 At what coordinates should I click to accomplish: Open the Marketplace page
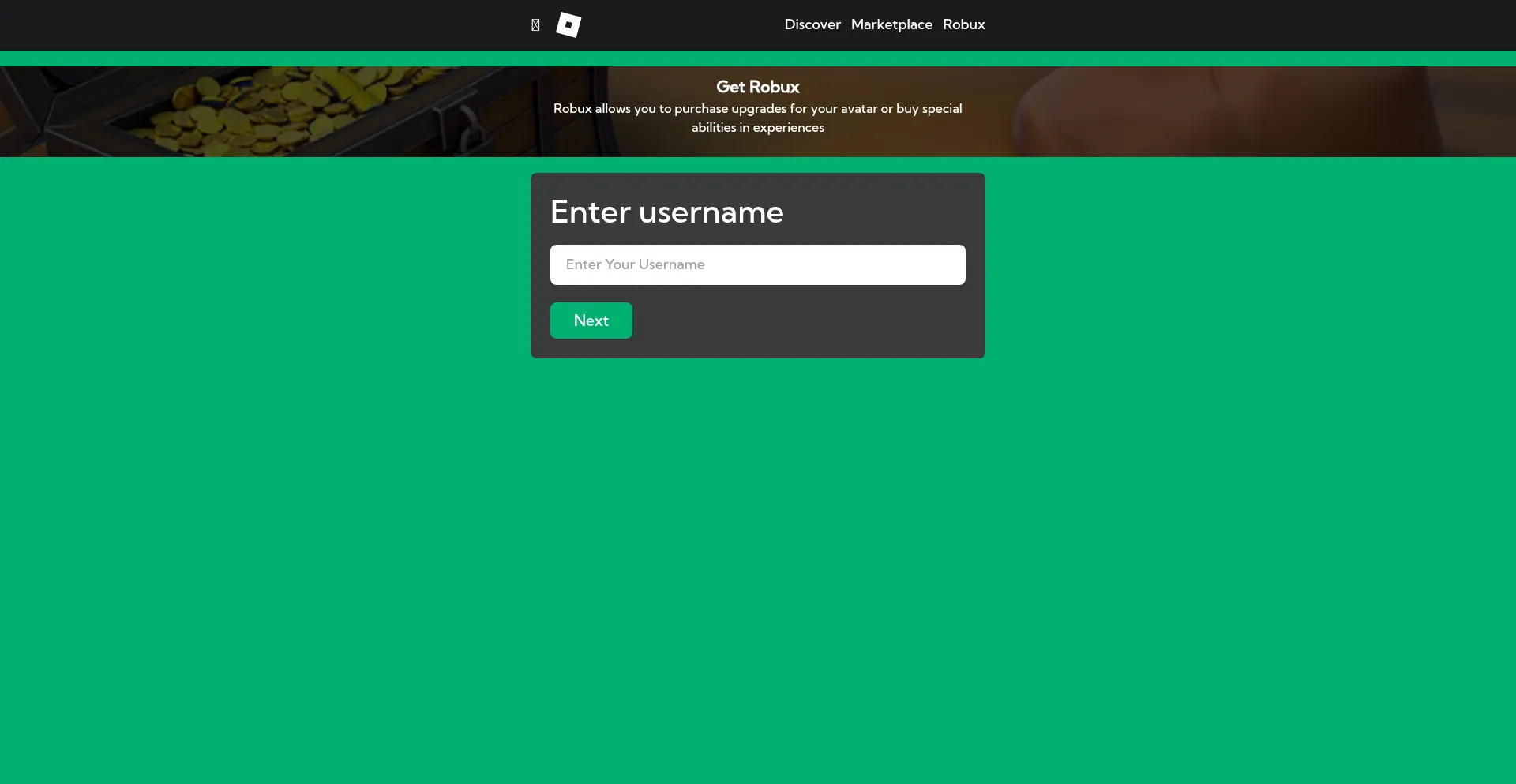(891, 24)
